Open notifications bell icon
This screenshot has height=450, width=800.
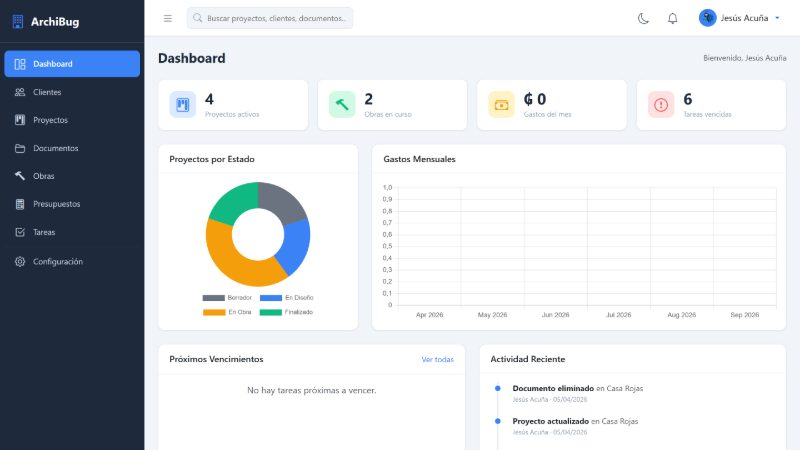coord(673,18)
